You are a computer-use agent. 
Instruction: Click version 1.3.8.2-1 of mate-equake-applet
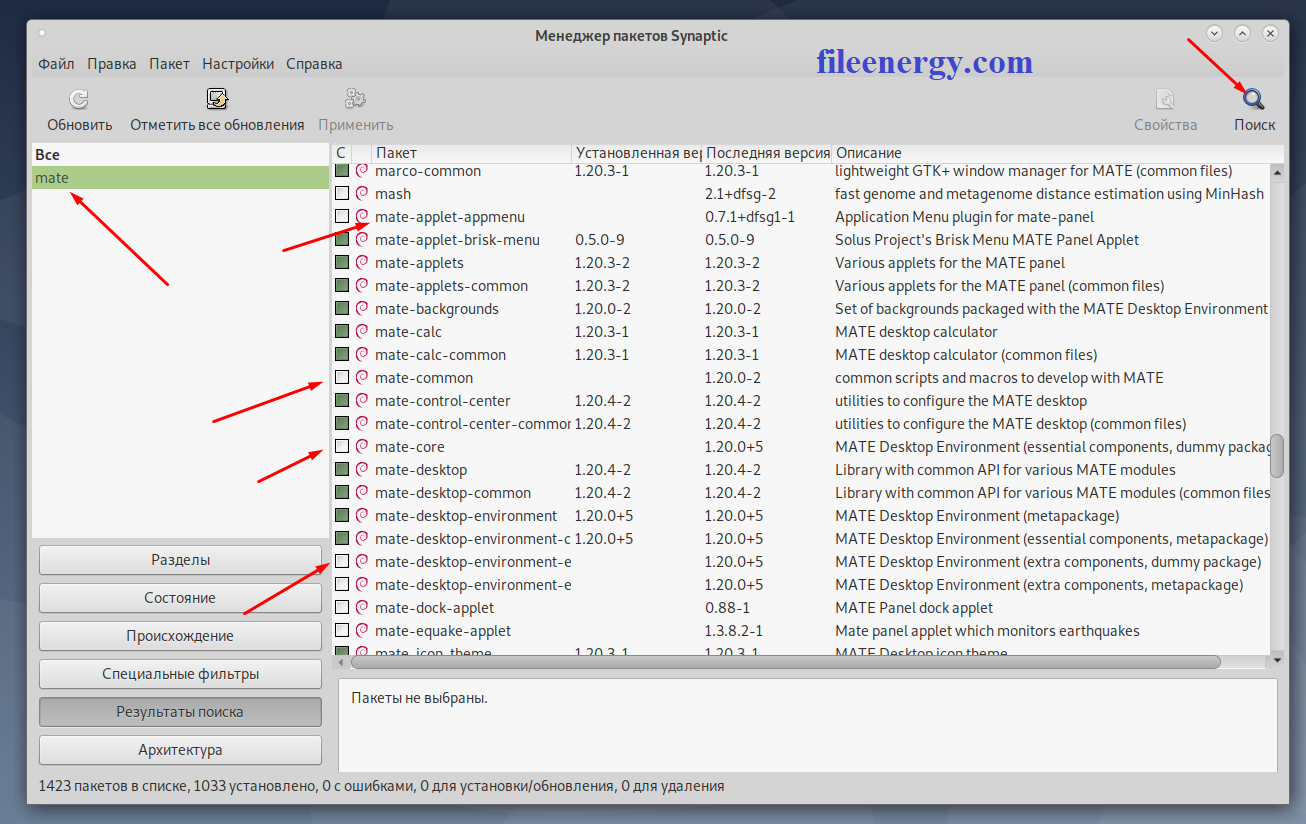click(x=733, y=630)
